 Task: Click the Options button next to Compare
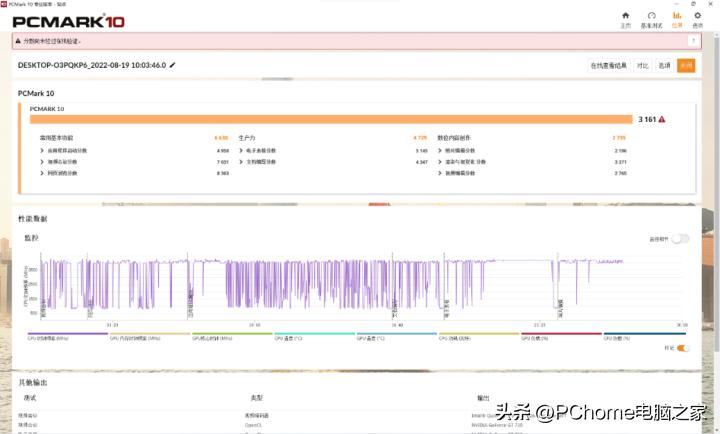pyautogui.click(x=665, y=65)
